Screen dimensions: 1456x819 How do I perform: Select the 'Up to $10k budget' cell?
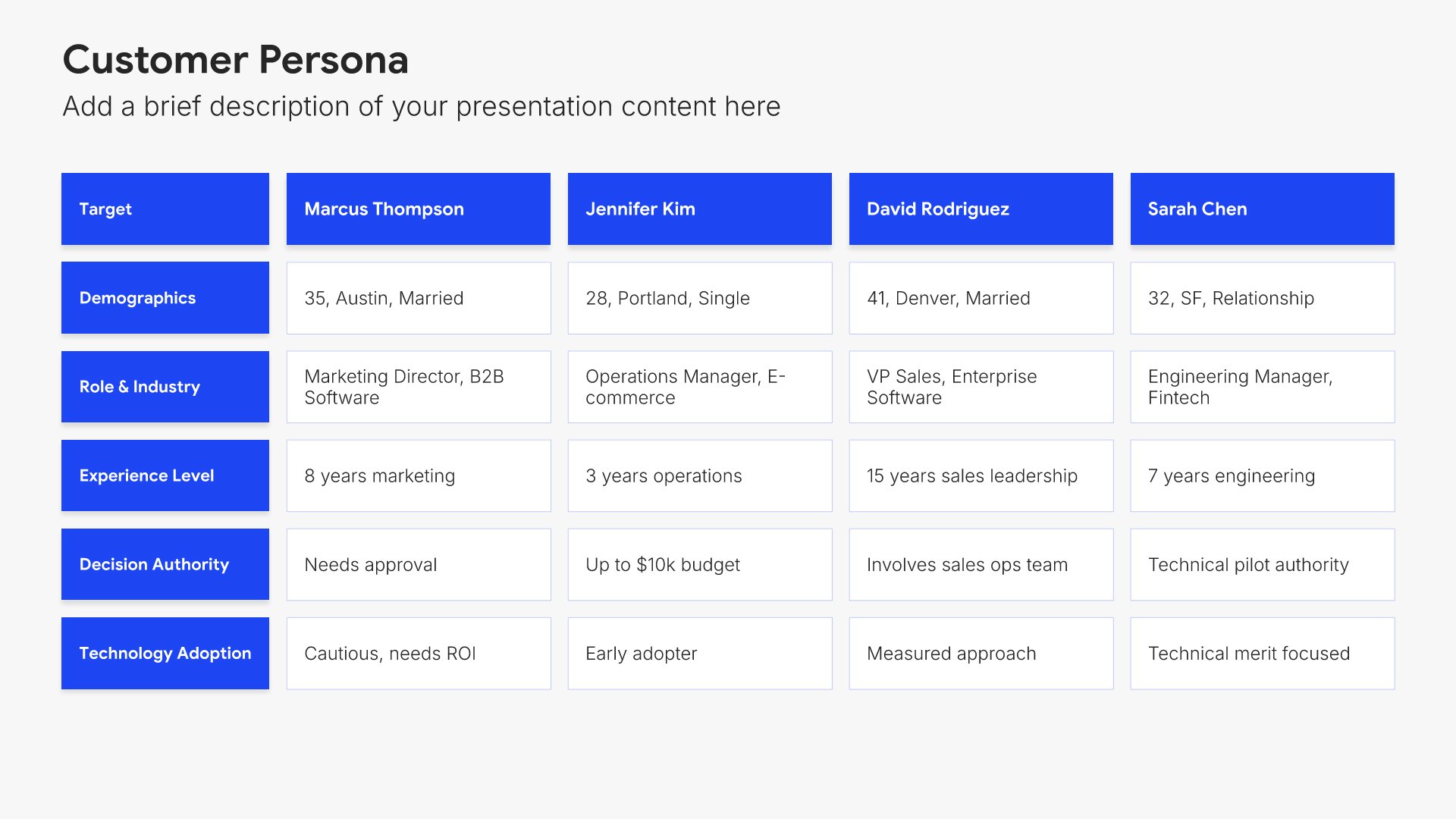pos(700,564)
